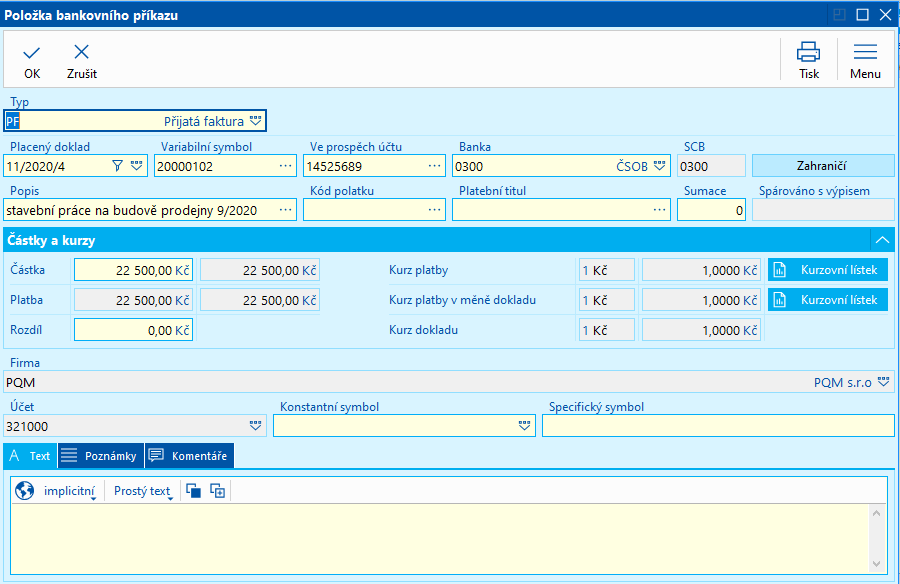Image resolution: width=900 pixels, height=584 pixels.
Task: Open the Banka ČSOB dropdown
Action: pos(660,166)
